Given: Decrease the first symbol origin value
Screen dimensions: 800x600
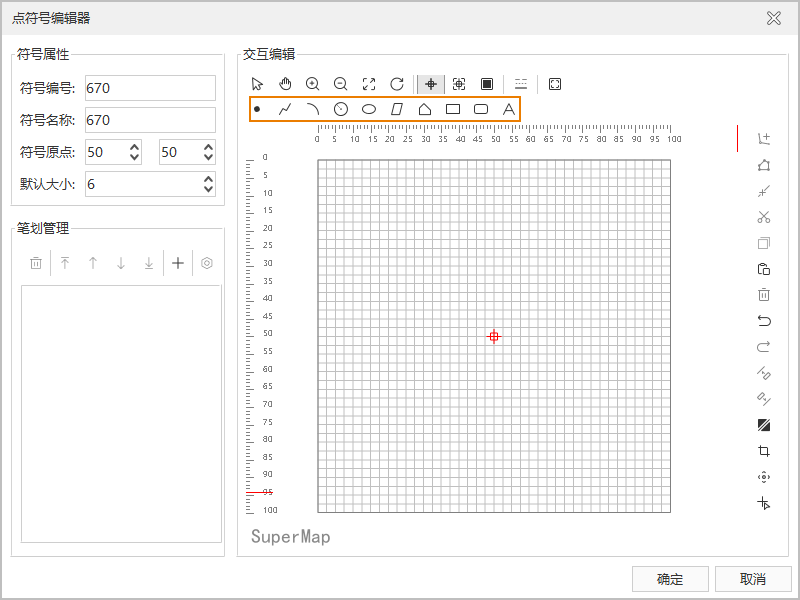Looking at the screenshot, I should (x=134, y=157).
